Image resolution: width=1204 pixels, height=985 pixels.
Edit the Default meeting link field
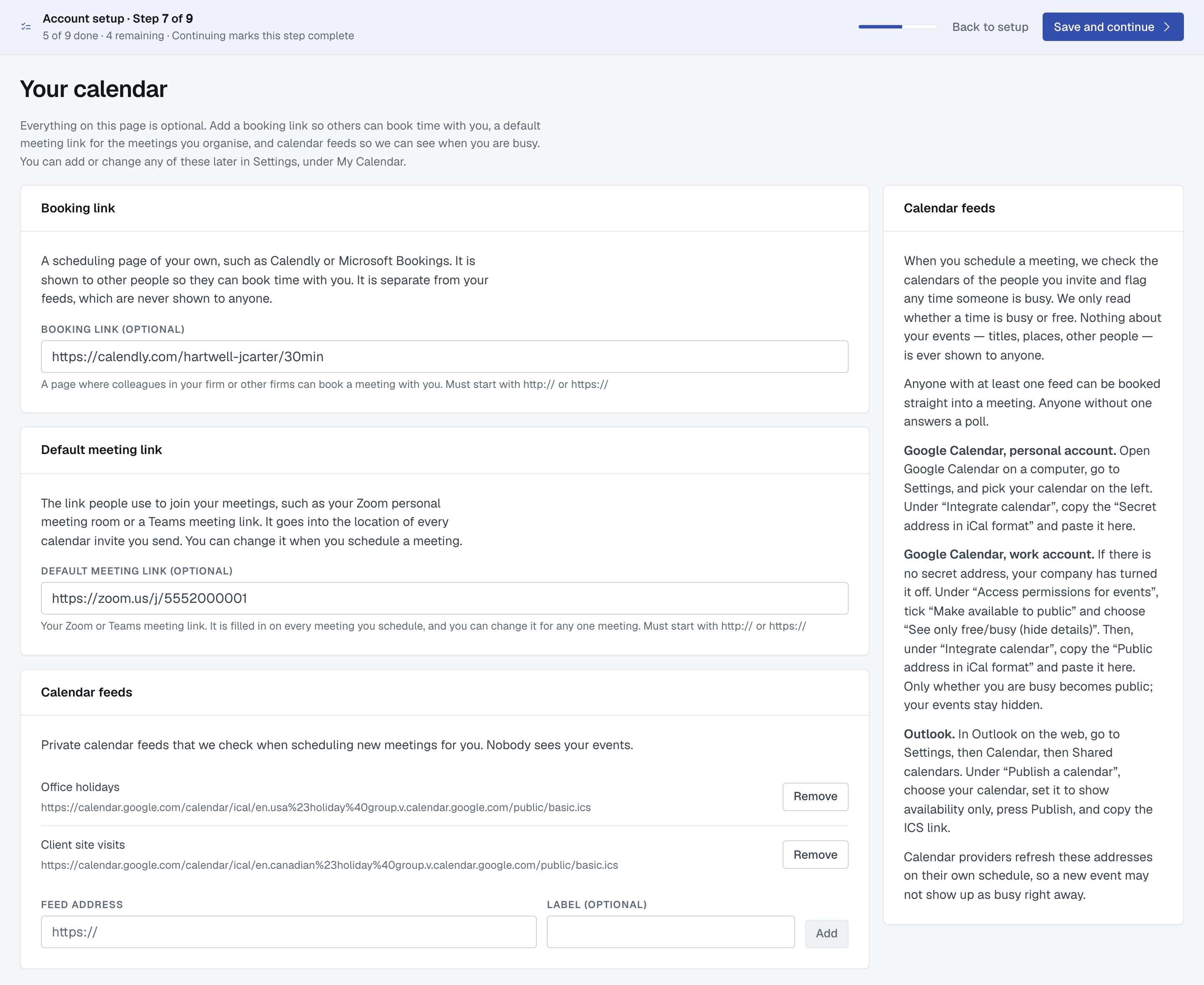click(444, 598)
